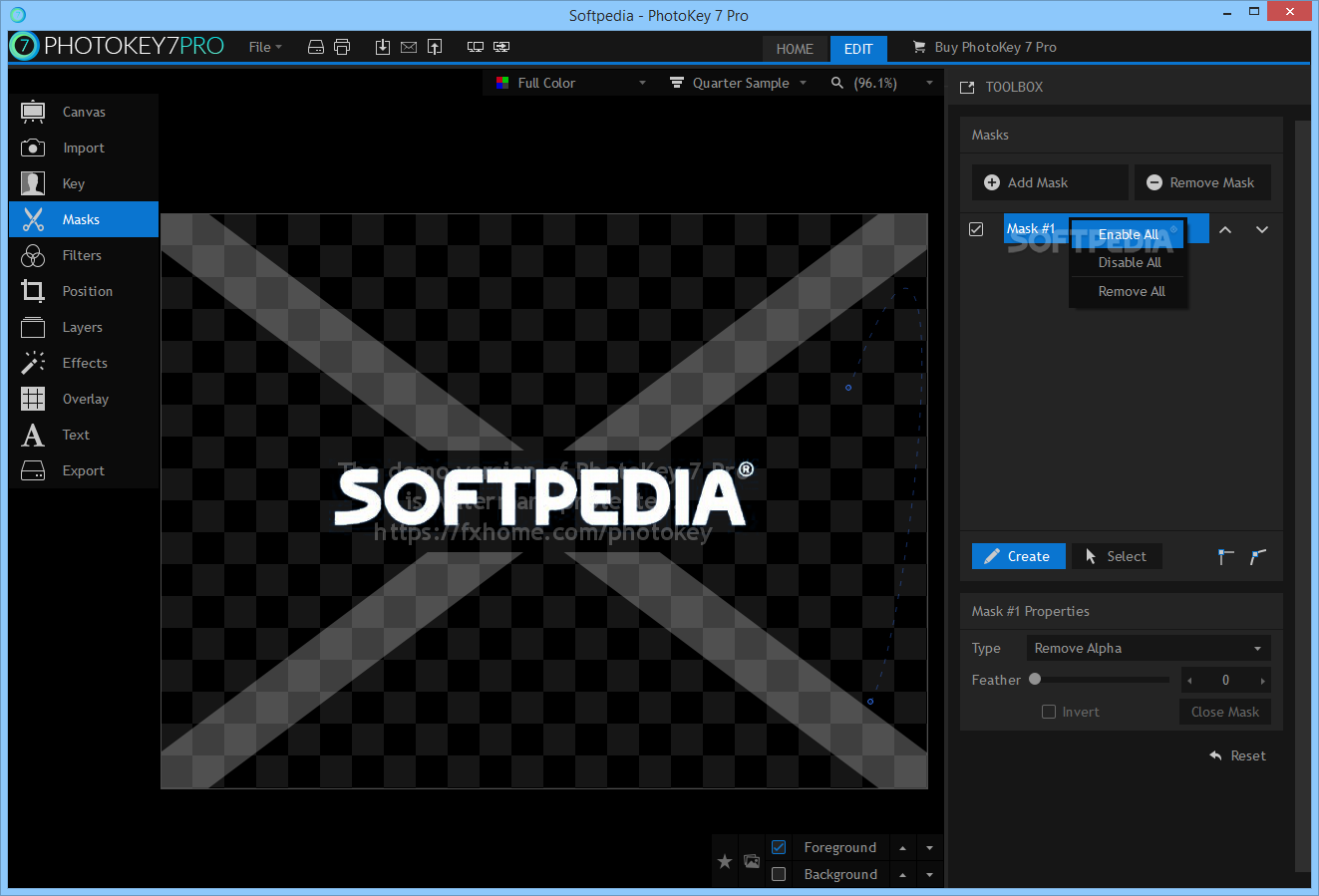Move Mask #1 up with chevron
The height and width of the screenshot is (896, 1319).
(1225, 229)
